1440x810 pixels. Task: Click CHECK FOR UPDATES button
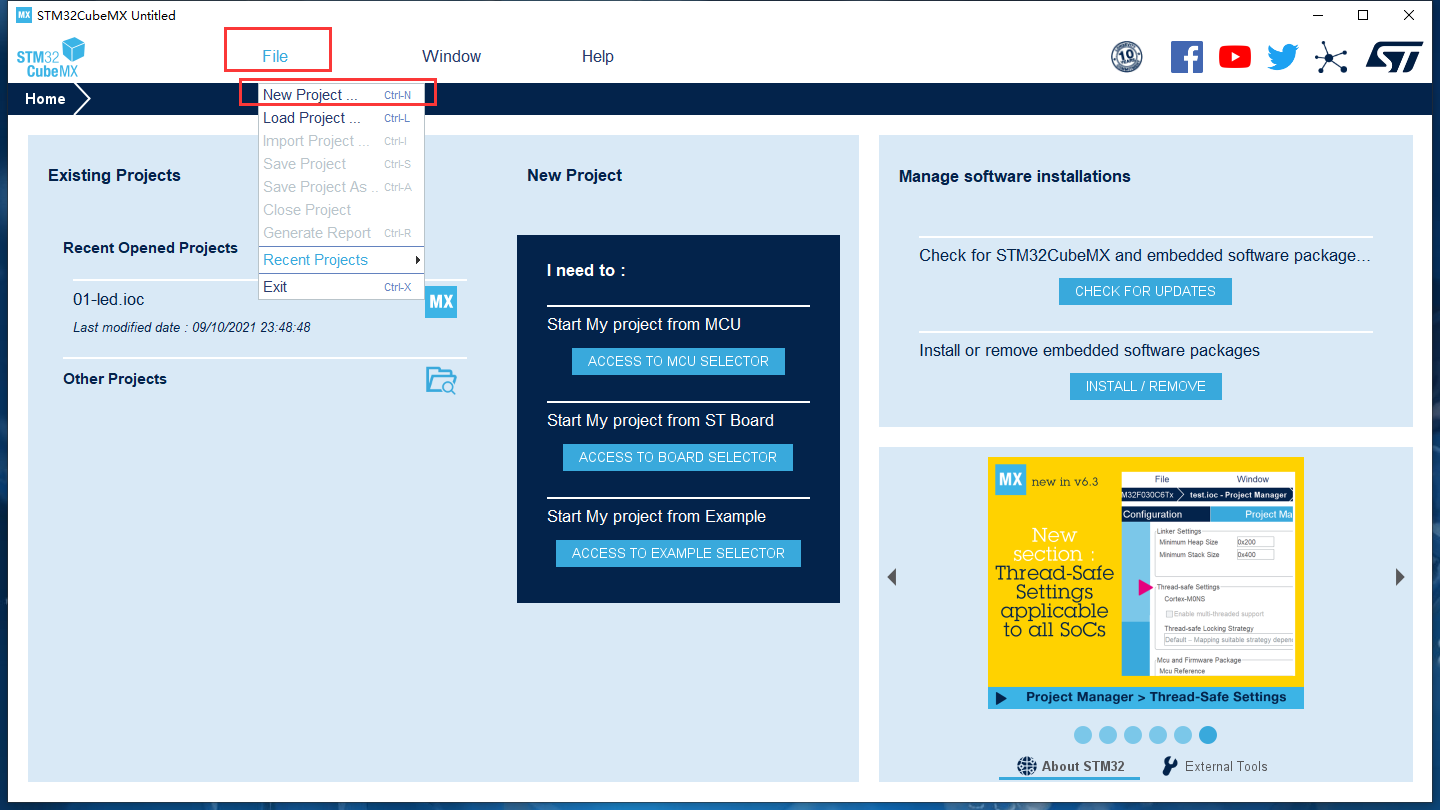[x=1145, y=291]
